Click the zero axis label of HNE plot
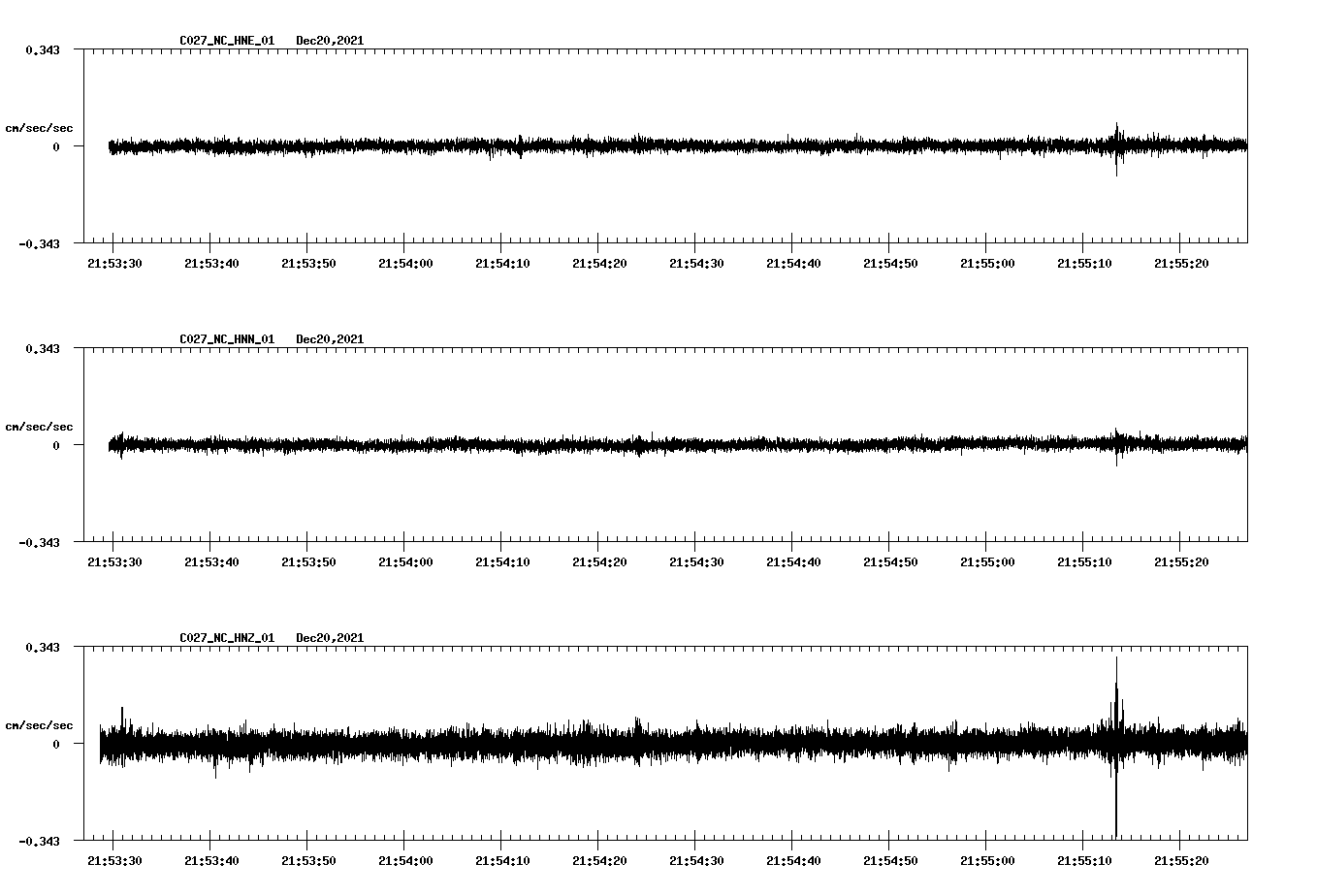This screenshot has width=1317, height=896. 56,146
